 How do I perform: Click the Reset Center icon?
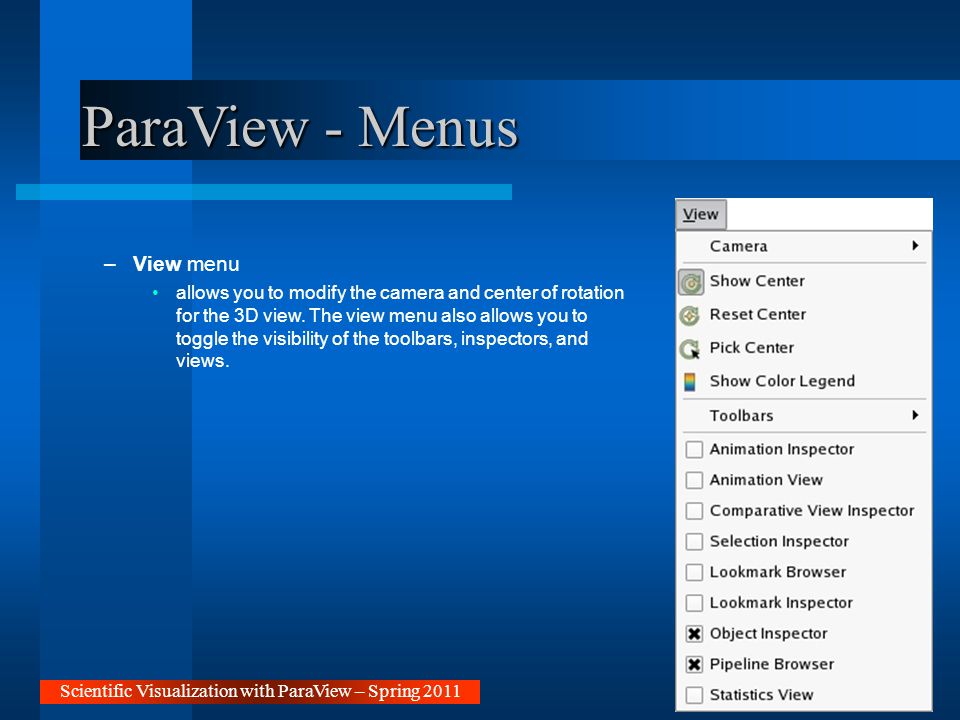[689, 316]
